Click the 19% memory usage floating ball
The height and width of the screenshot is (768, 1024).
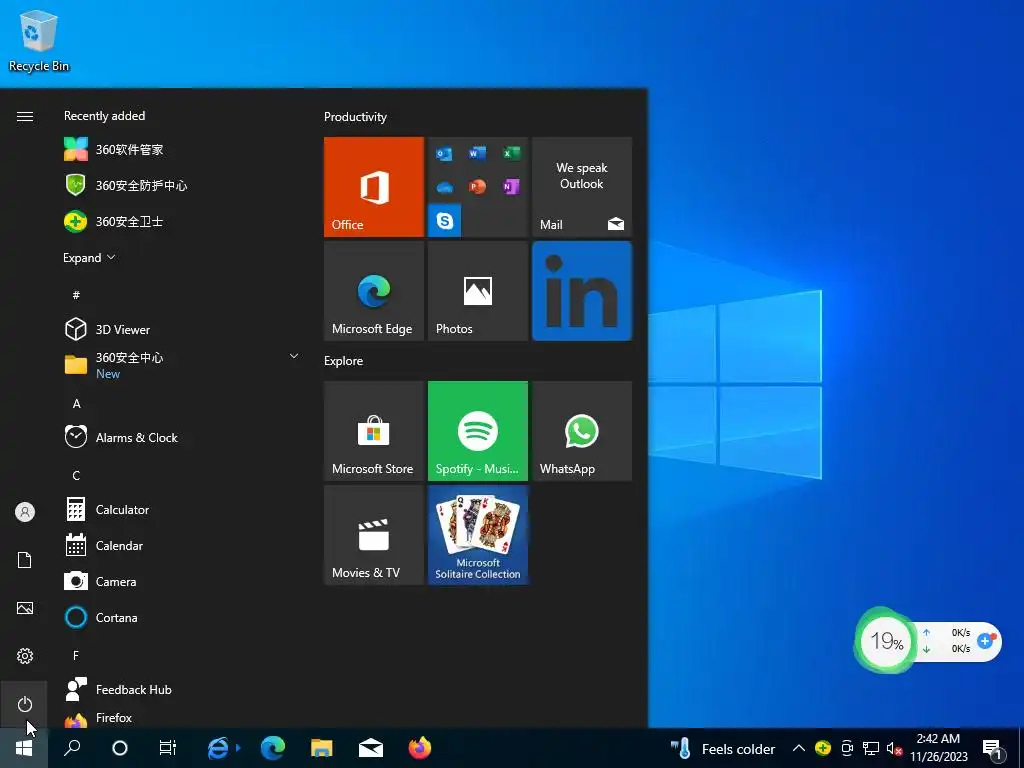tap(885, 641)
